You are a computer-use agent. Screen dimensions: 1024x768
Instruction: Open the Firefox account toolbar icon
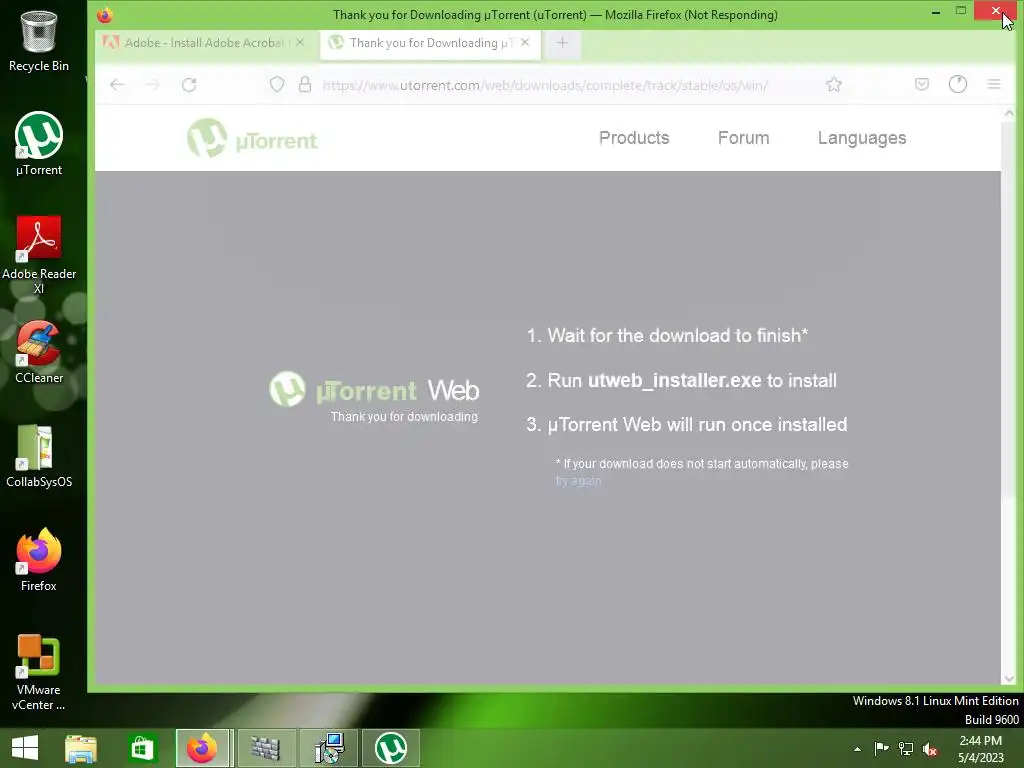point(957,84)
